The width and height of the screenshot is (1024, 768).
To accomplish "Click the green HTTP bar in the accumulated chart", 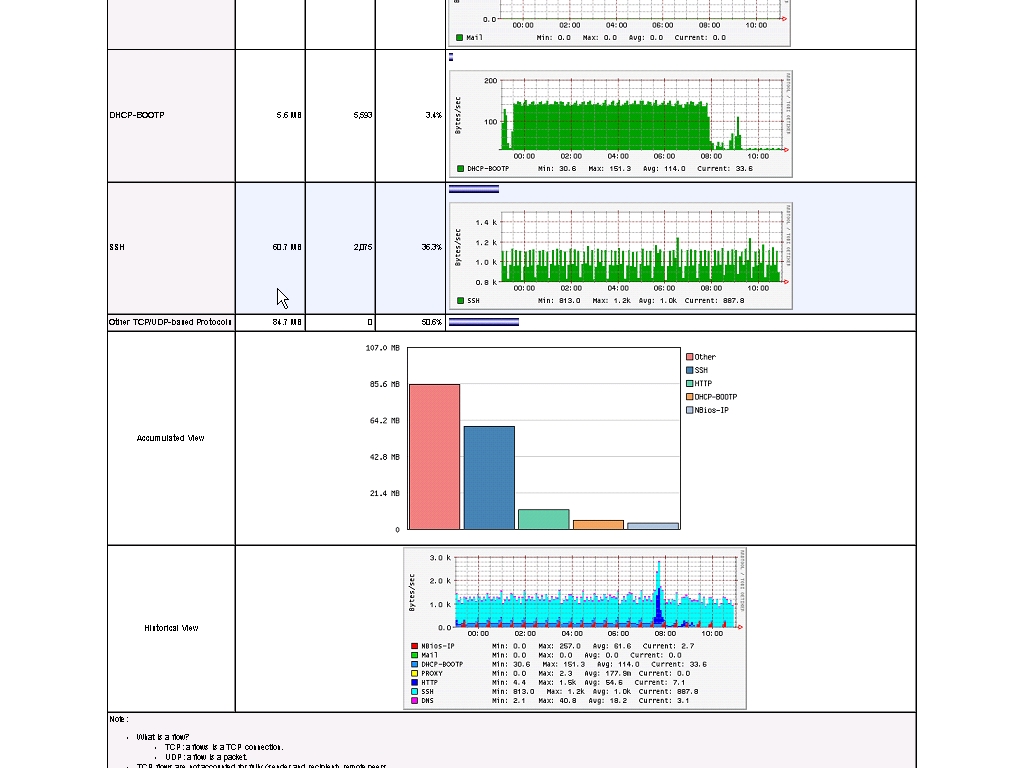I will point(543,519).
